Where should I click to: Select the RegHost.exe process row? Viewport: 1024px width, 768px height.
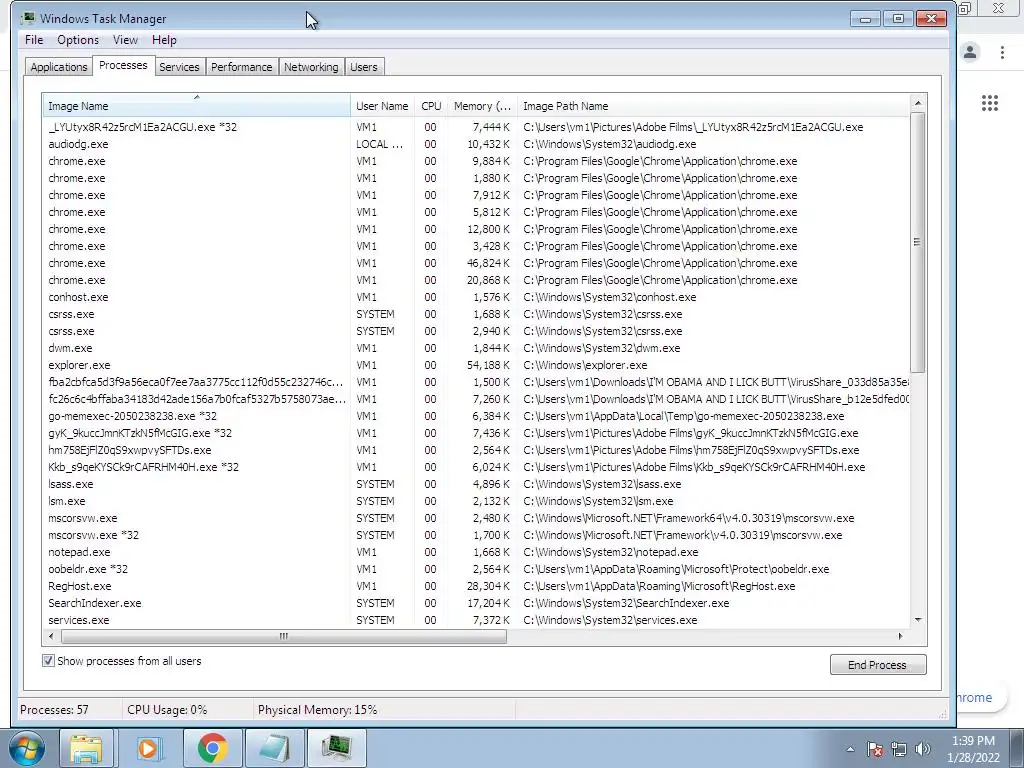pos(475,586)
